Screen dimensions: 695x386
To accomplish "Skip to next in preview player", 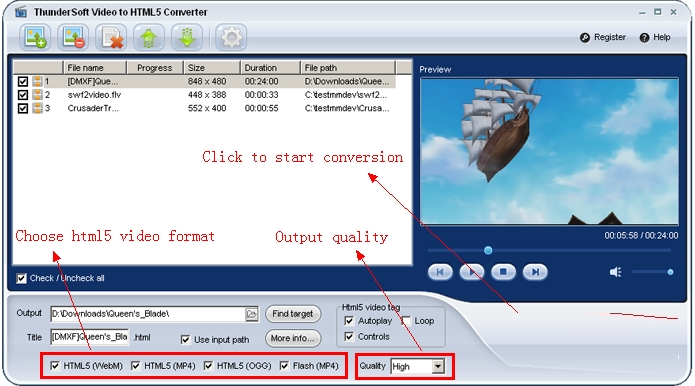I will 535,272.
